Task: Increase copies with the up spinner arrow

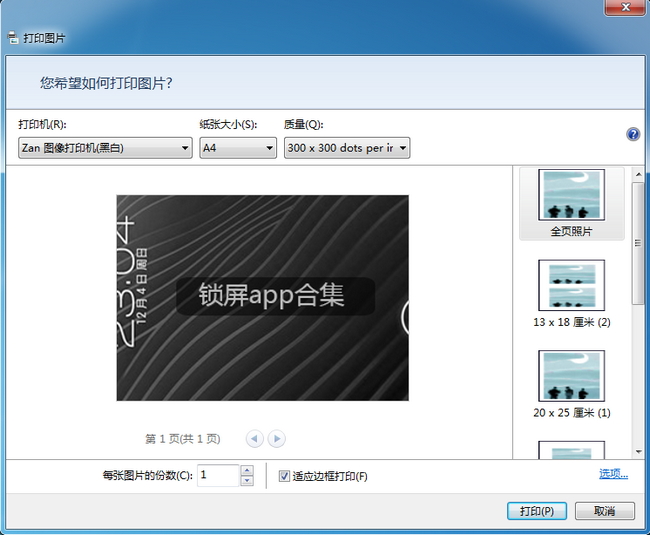Action: coord(247,470)
